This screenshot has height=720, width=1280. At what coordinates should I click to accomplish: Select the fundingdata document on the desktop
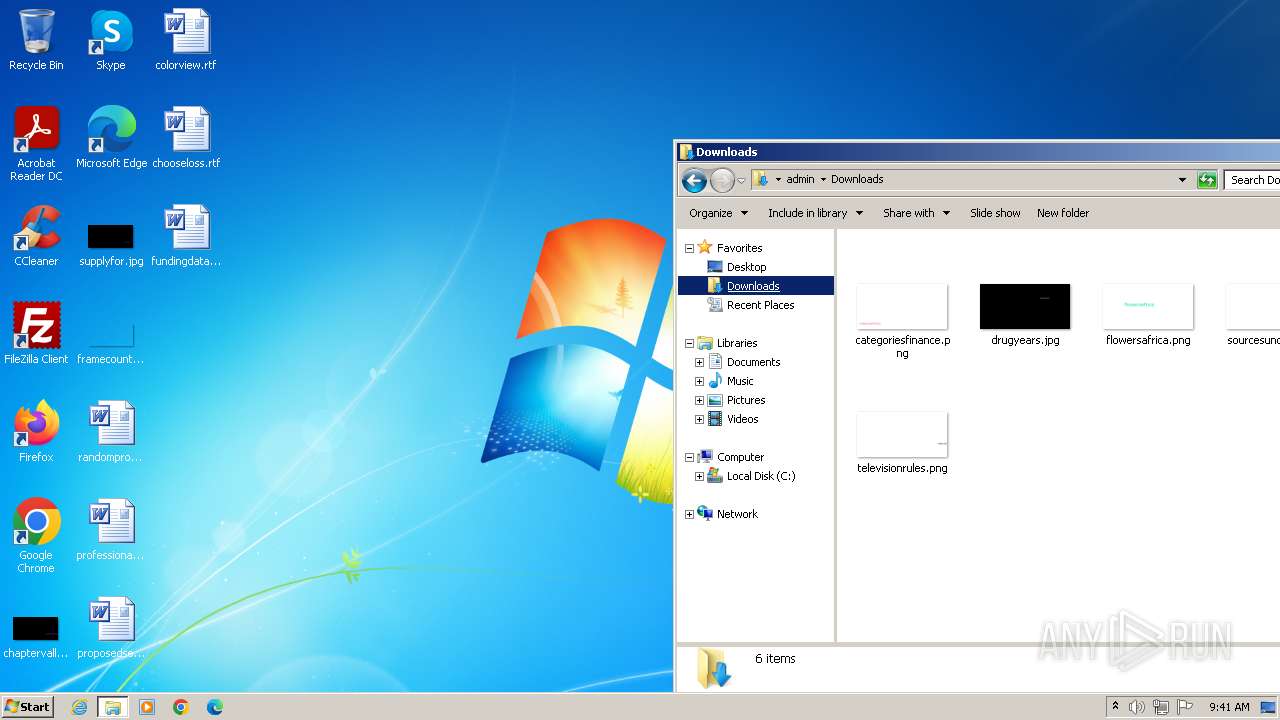click(186, 236)
